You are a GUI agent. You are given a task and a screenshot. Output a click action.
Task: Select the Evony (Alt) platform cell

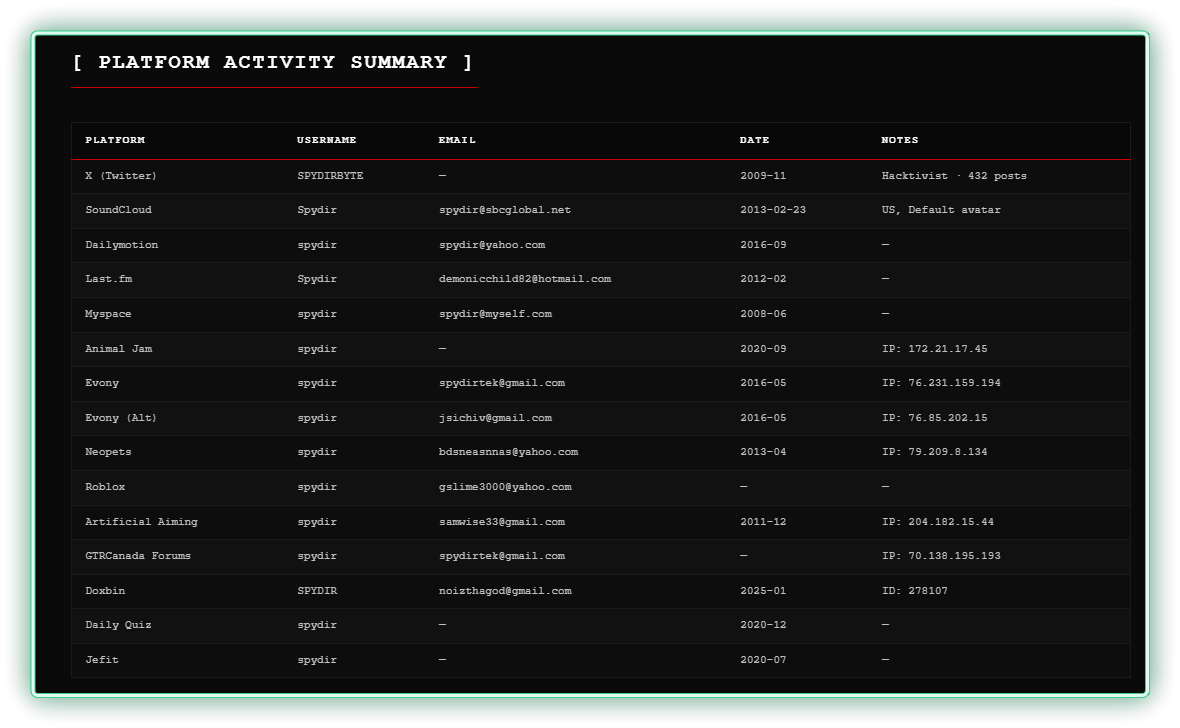(121, 418)
